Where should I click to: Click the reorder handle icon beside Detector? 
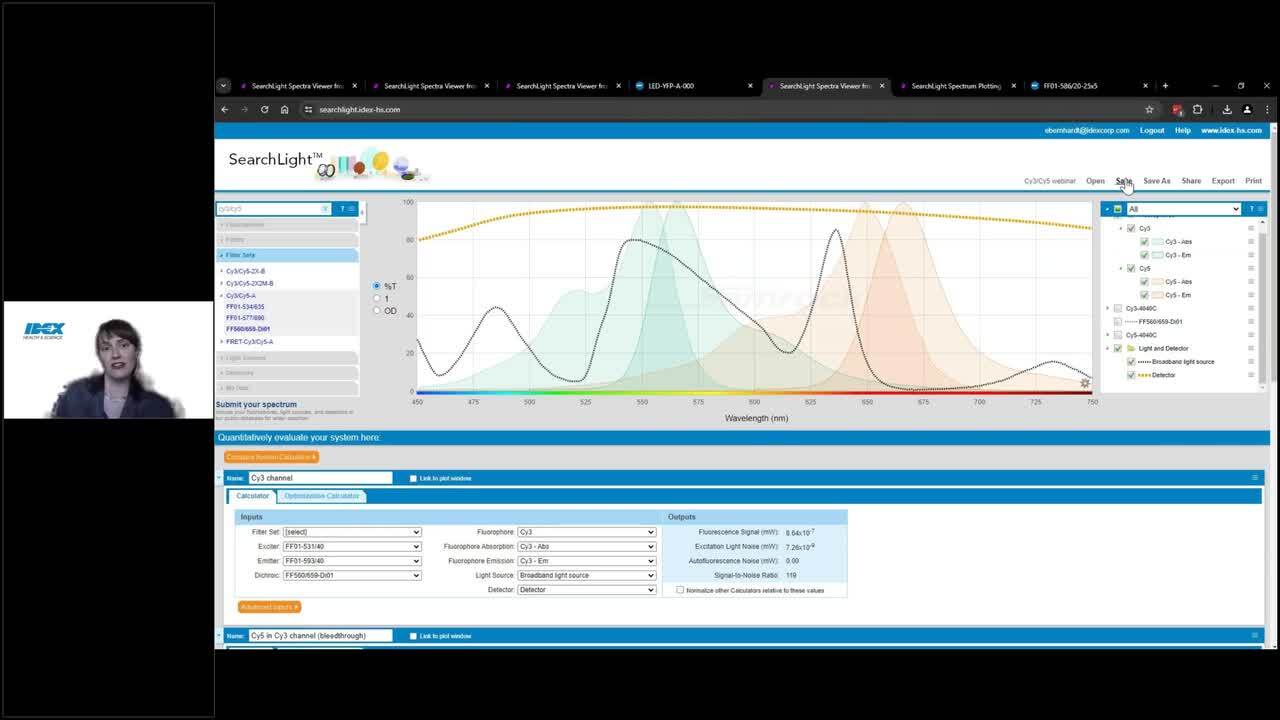tap(1250, 374)
